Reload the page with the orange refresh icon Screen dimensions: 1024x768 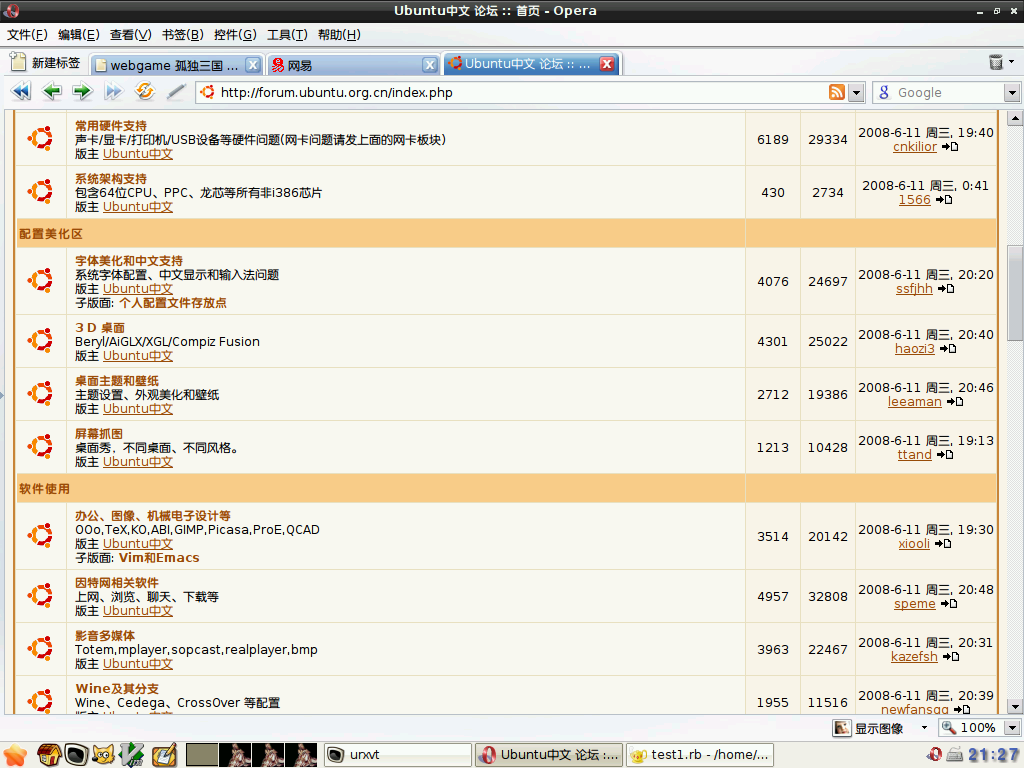pyautogui.click(x=144, y=91)
